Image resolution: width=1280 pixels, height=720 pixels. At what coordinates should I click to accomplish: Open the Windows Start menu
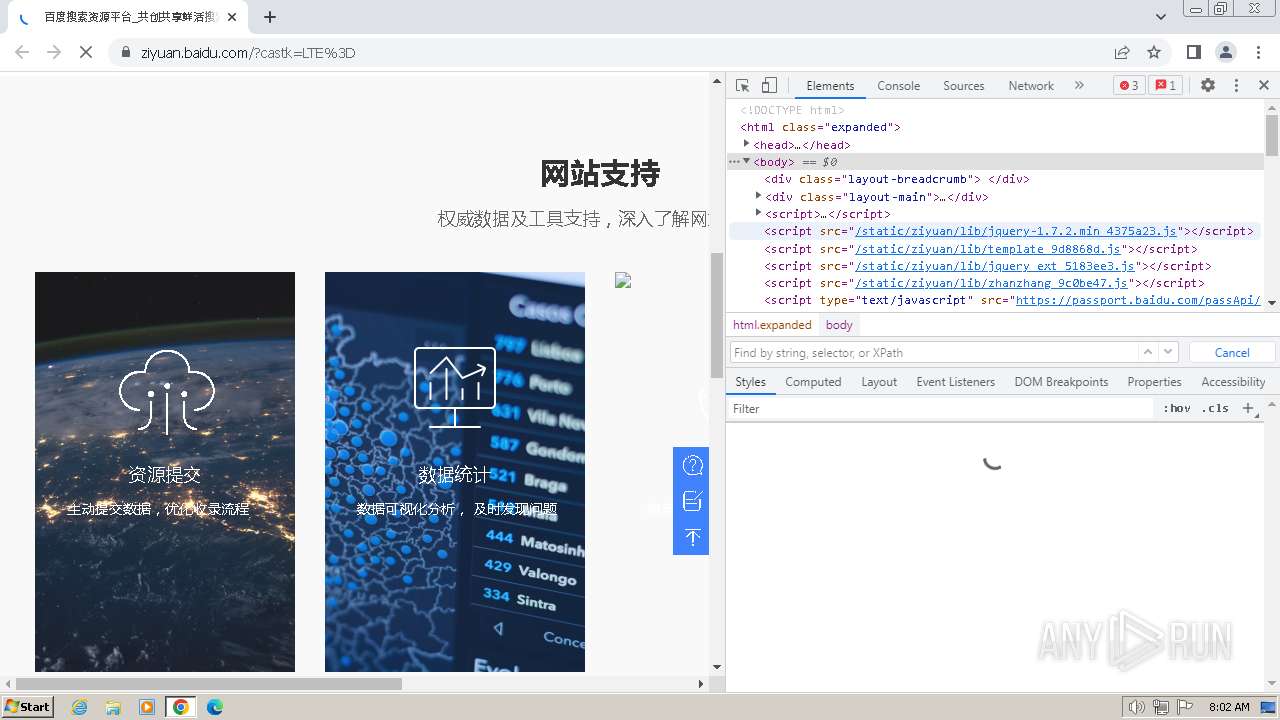tap(28, 707)
